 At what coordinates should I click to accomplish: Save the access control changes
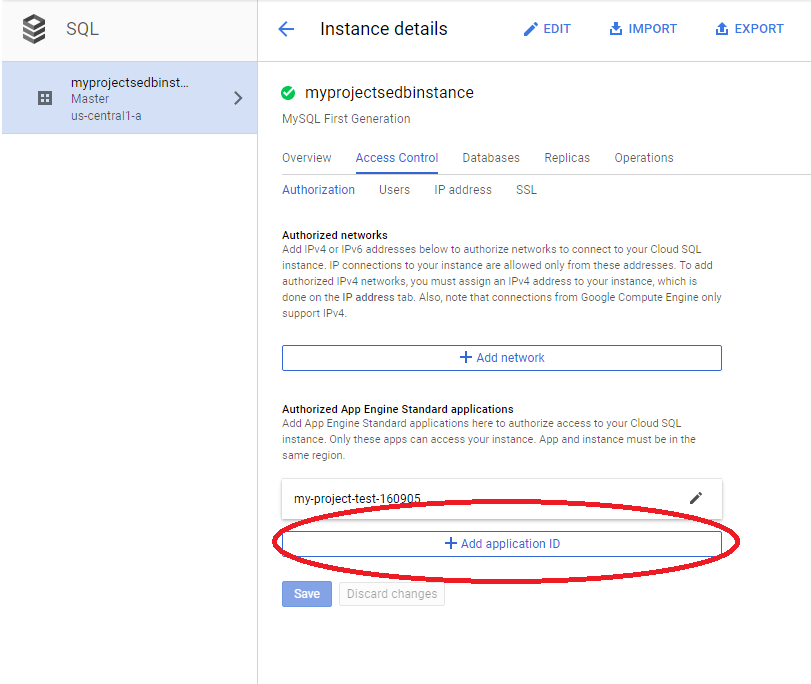click(306, 593)
